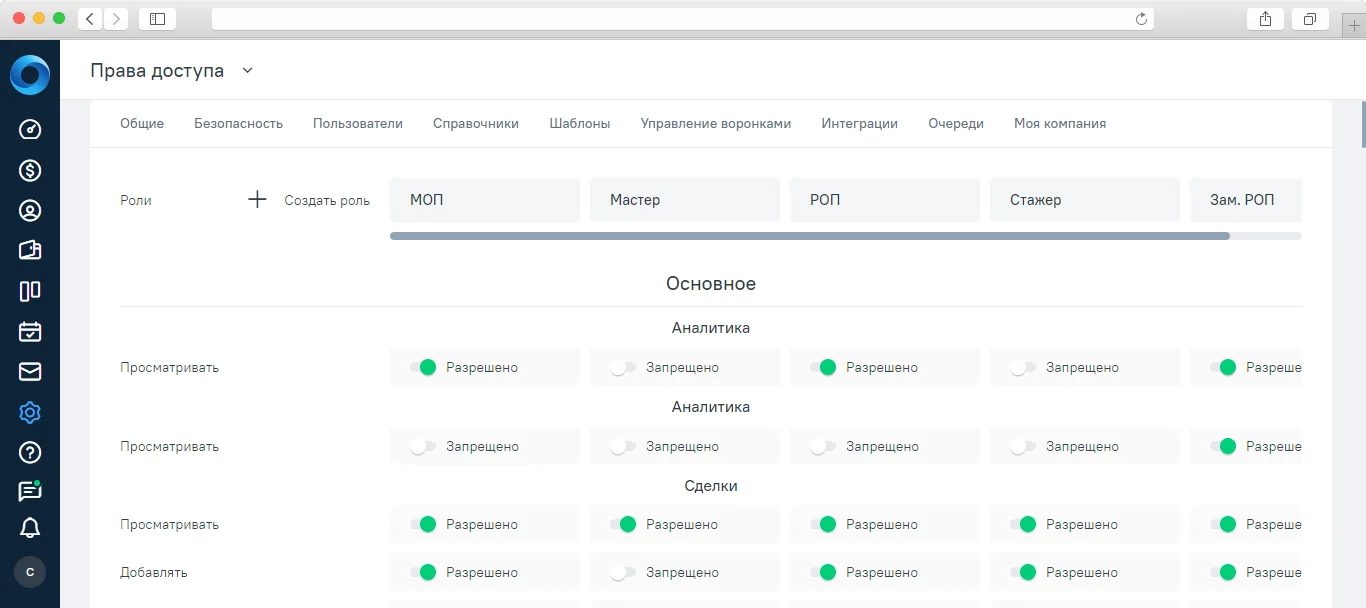
Task: Toggle Мастер Сделки Добавлять switch
Action: (x=623, y=572)
